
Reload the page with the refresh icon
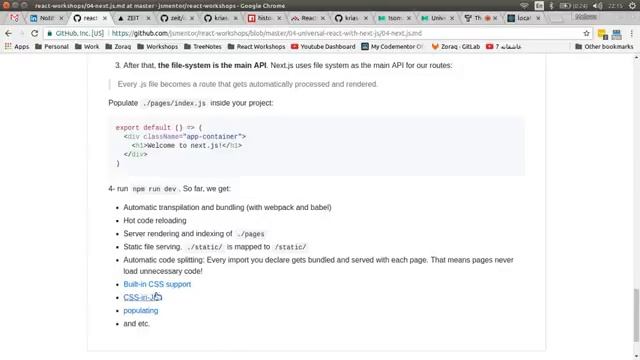point(35,33)
